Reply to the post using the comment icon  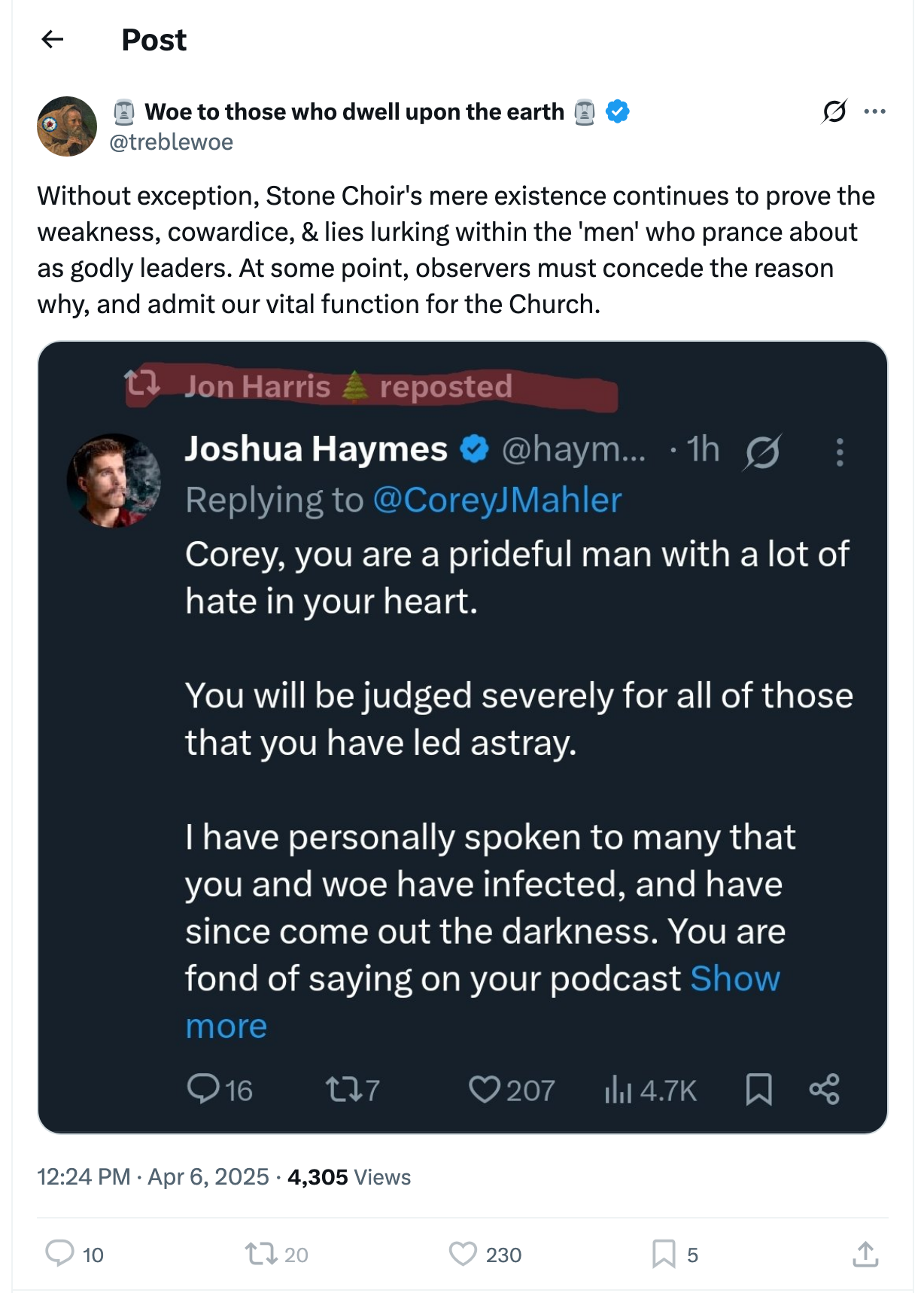tap(60, 1254)
